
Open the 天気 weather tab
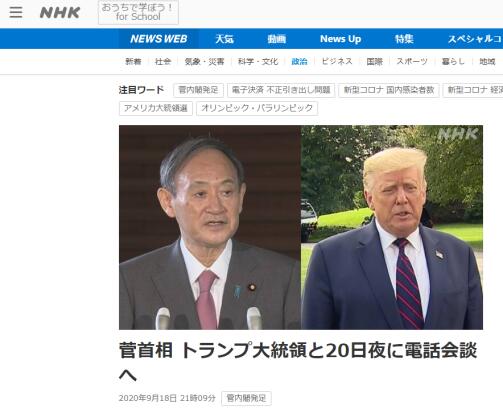coord(224,39)
